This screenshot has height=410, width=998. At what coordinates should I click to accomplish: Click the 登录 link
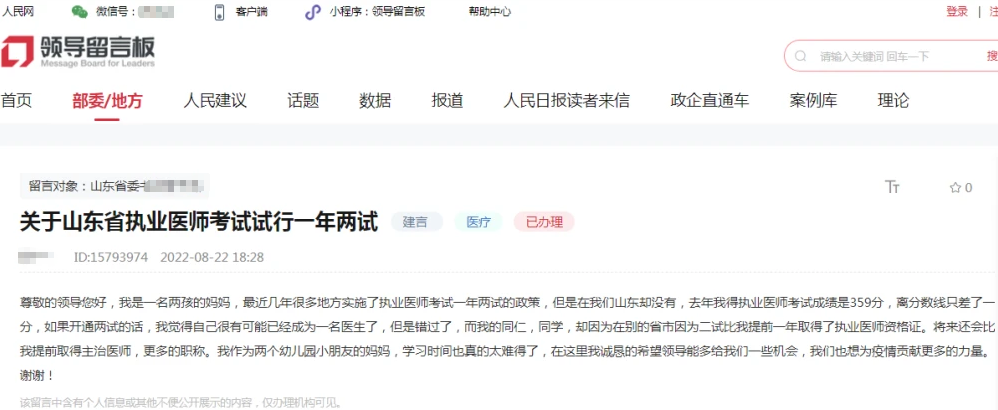(957, 12)
